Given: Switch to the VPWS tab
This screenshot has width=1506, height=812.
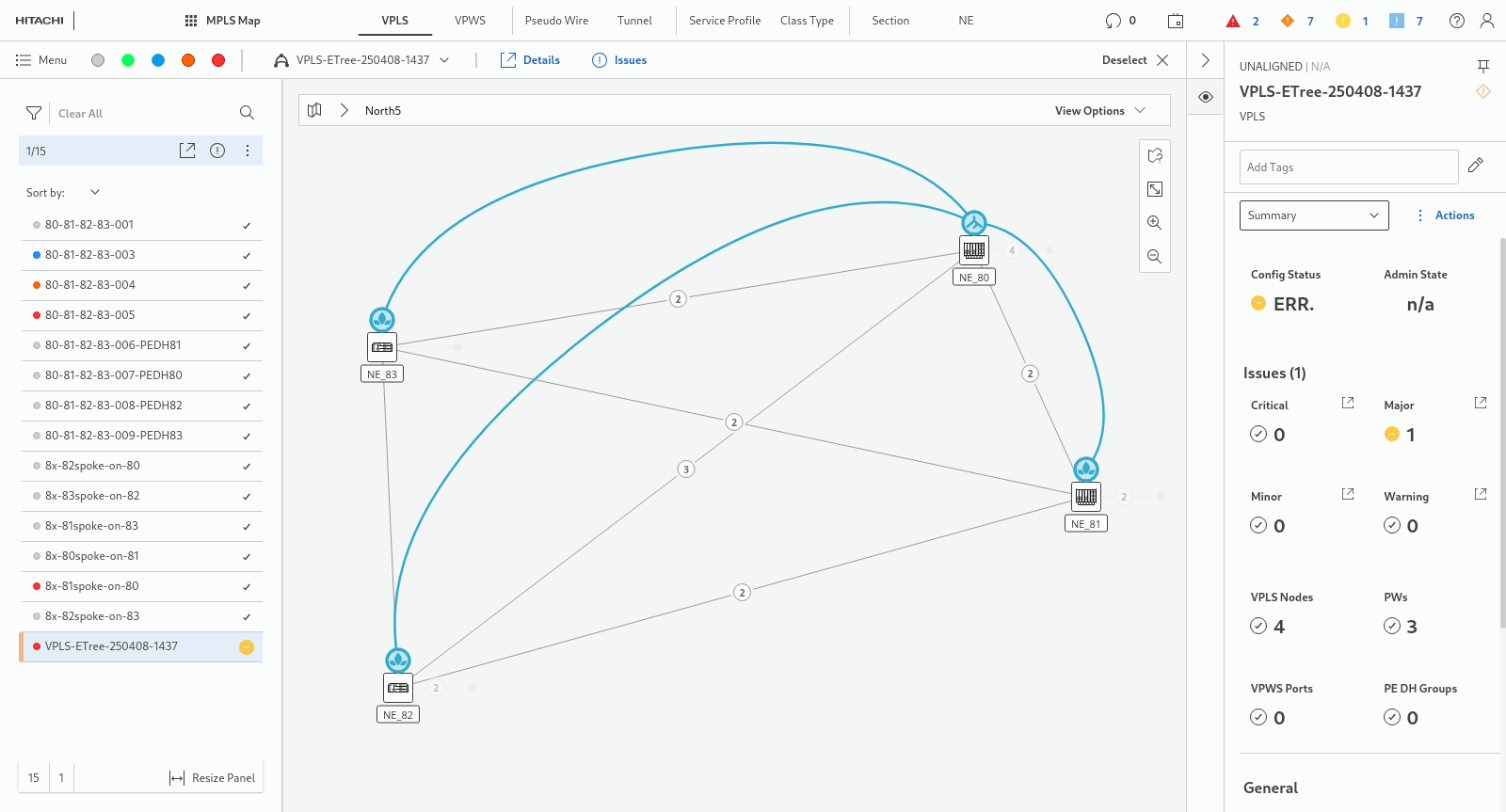Looking at the screenshot, I should [x=470, y=21].
